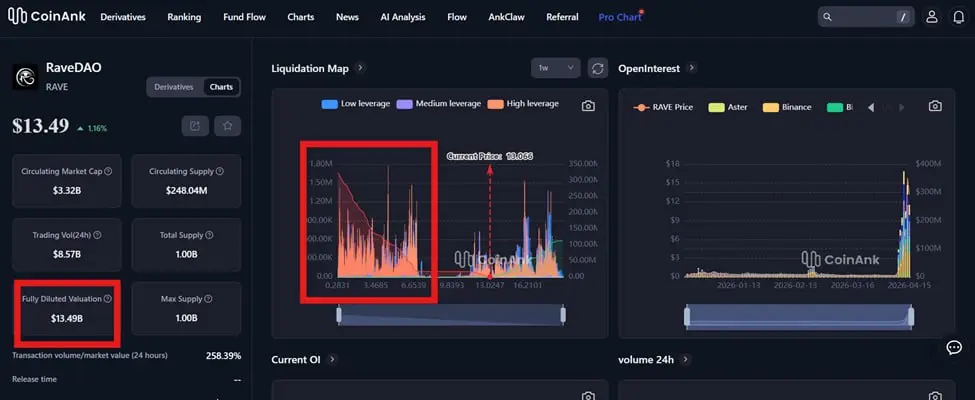Expand the Current OI arrow
This screenshot has height=400, width=975.
[x=332, y=360]
